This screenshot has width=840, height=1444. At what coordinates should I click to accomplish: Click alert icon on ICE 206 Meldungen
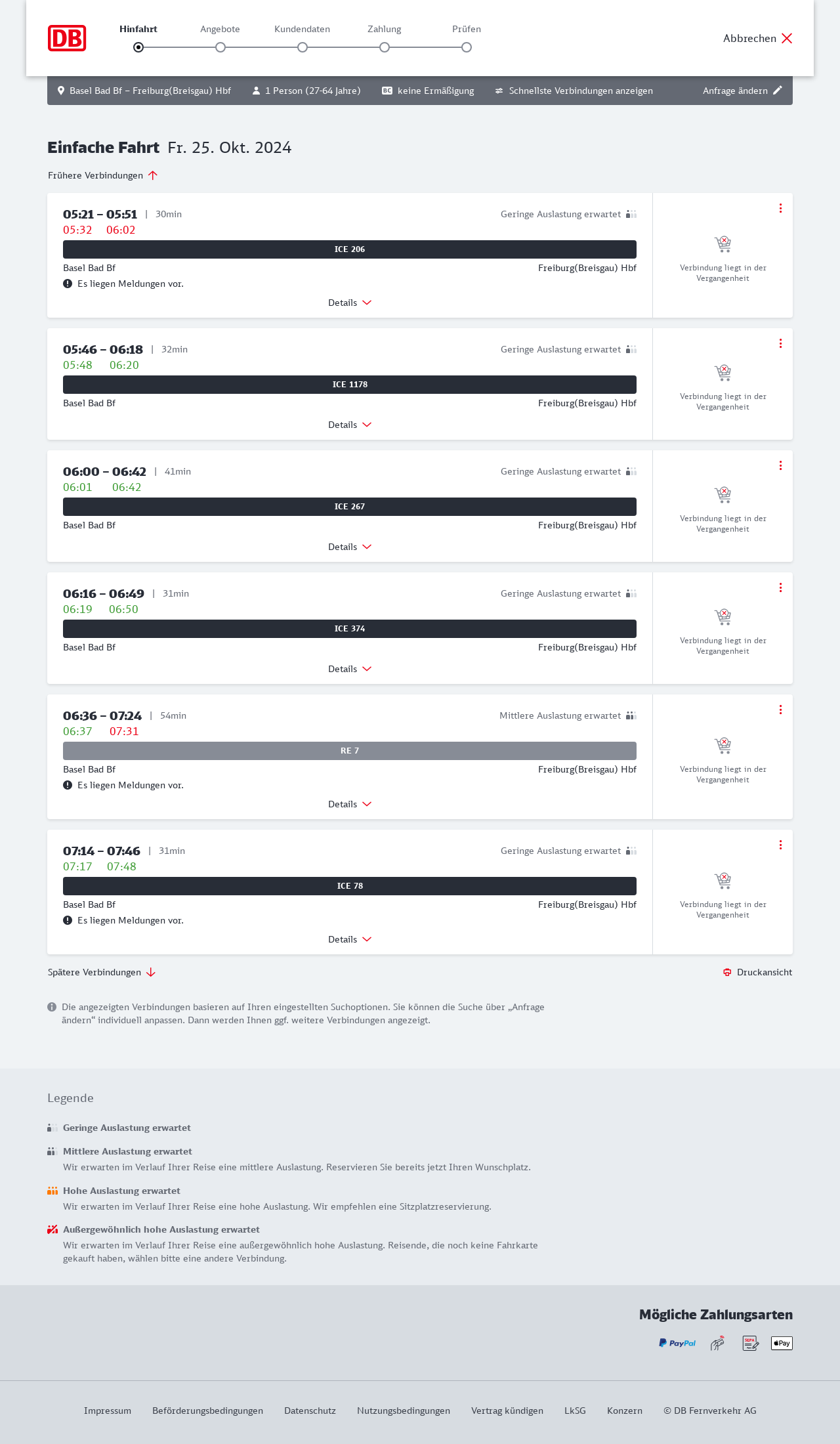(68, 284)
